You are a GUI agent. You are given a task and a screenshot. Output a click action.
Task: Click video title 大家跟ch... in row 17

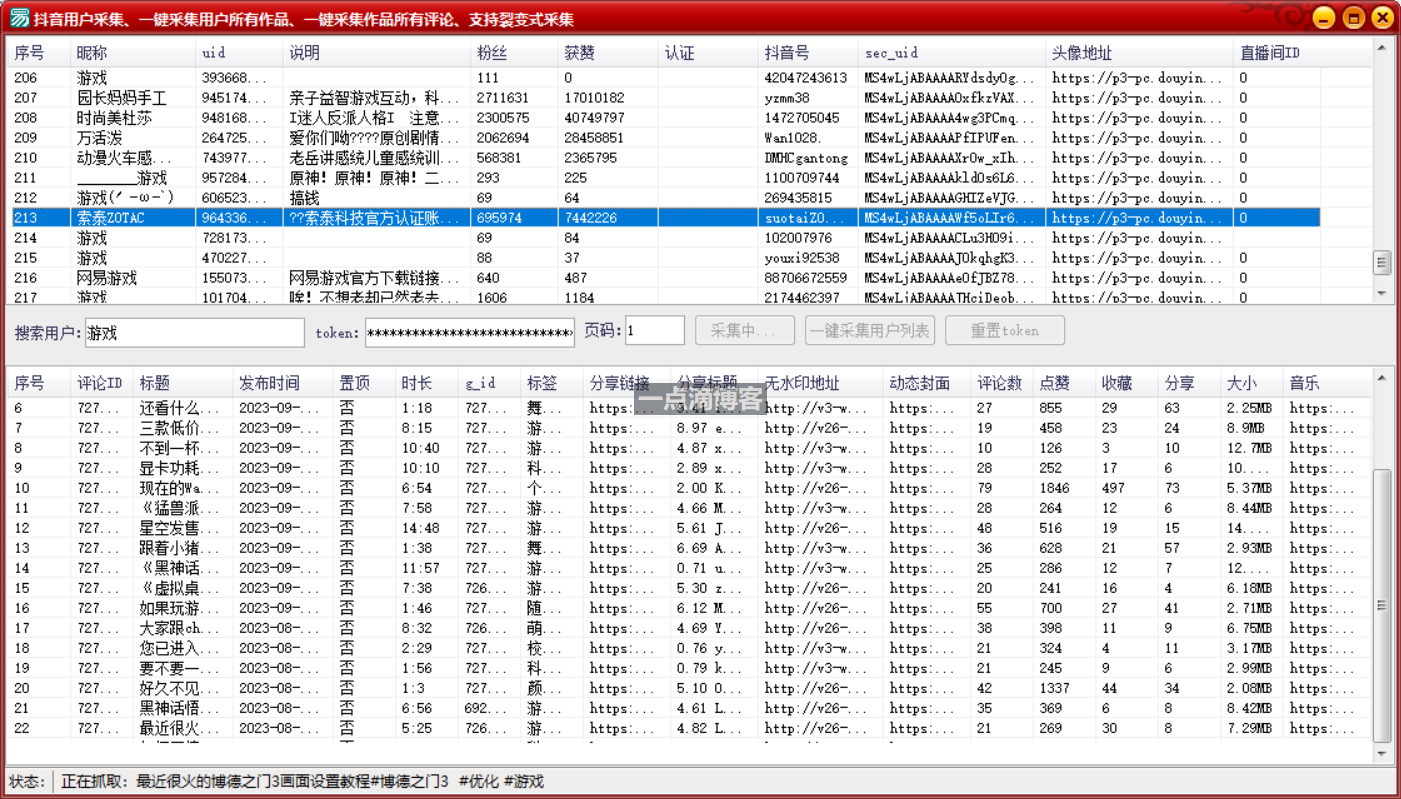(179, 628)
